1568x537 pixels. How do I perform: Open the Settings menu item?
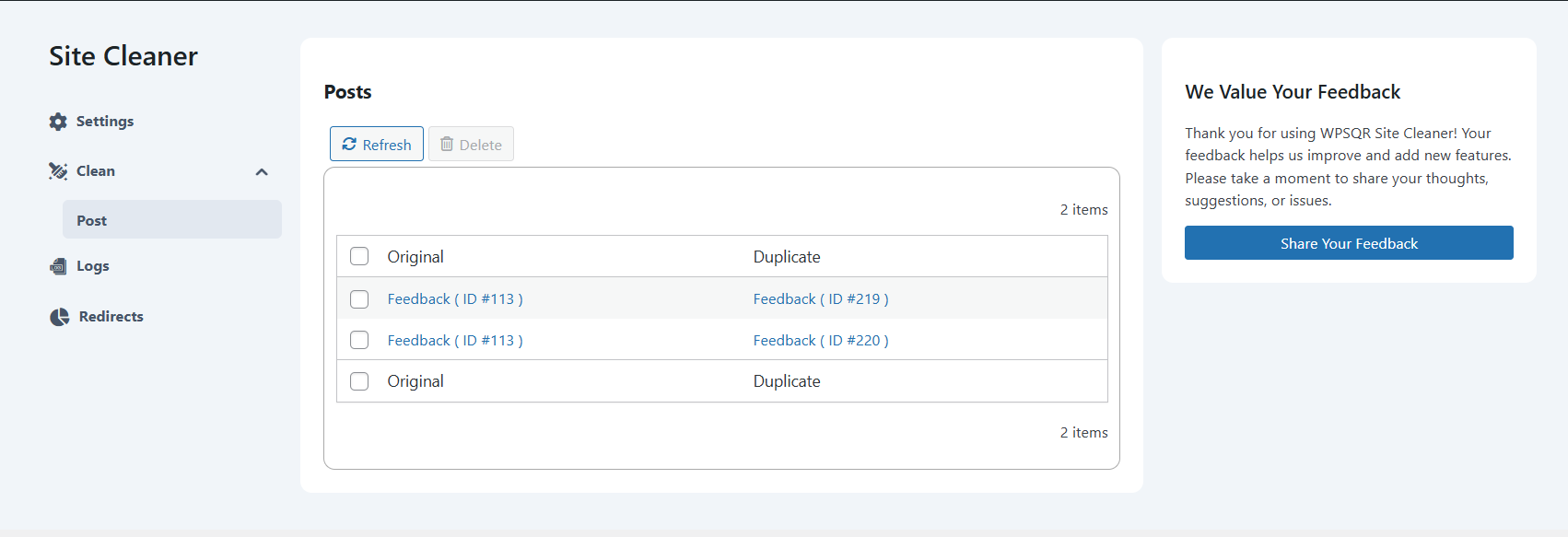[x=105, y=122]
